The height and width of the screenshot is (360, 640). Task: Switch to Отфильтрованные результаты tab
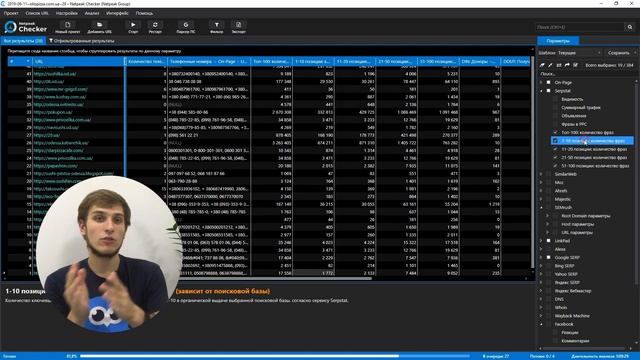(x=82, y=41)
